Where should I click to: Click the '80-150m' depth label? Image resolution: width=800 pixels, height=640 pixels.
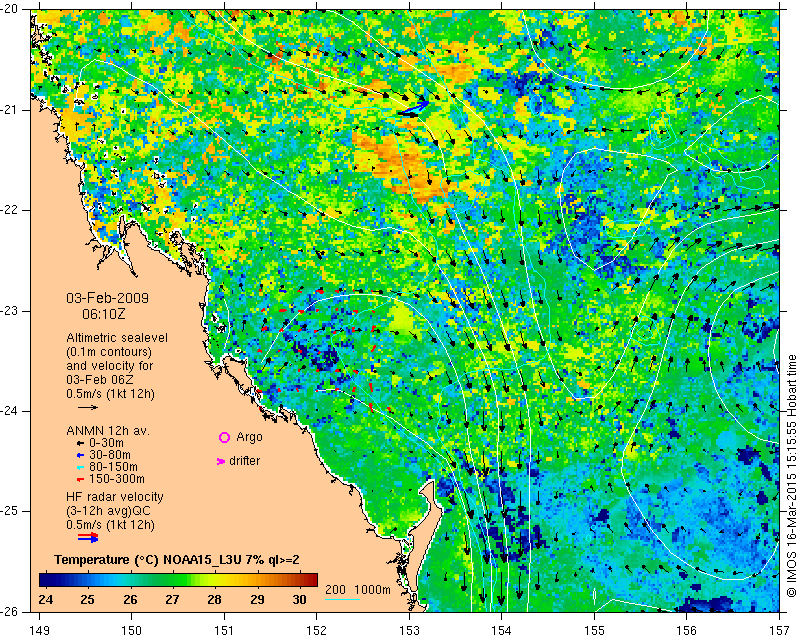[x=113, y=467]
